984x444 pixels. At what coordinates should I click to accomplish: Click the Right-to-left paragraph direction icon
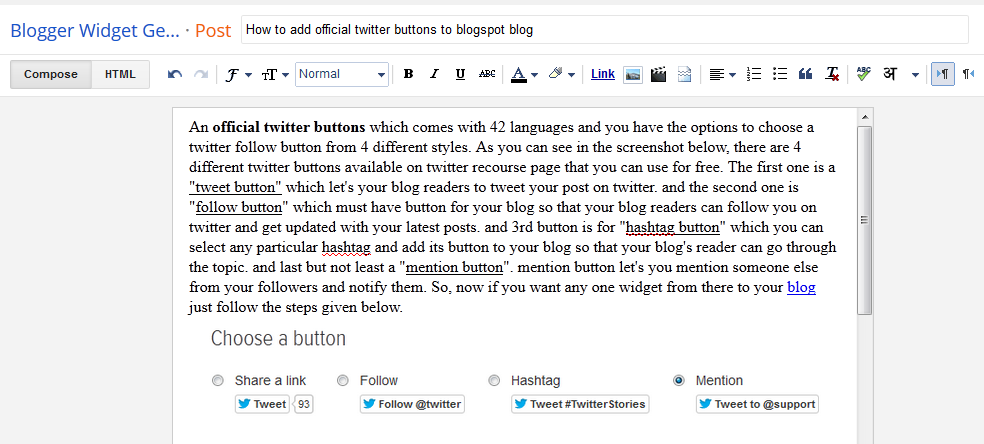pos(969,74)
